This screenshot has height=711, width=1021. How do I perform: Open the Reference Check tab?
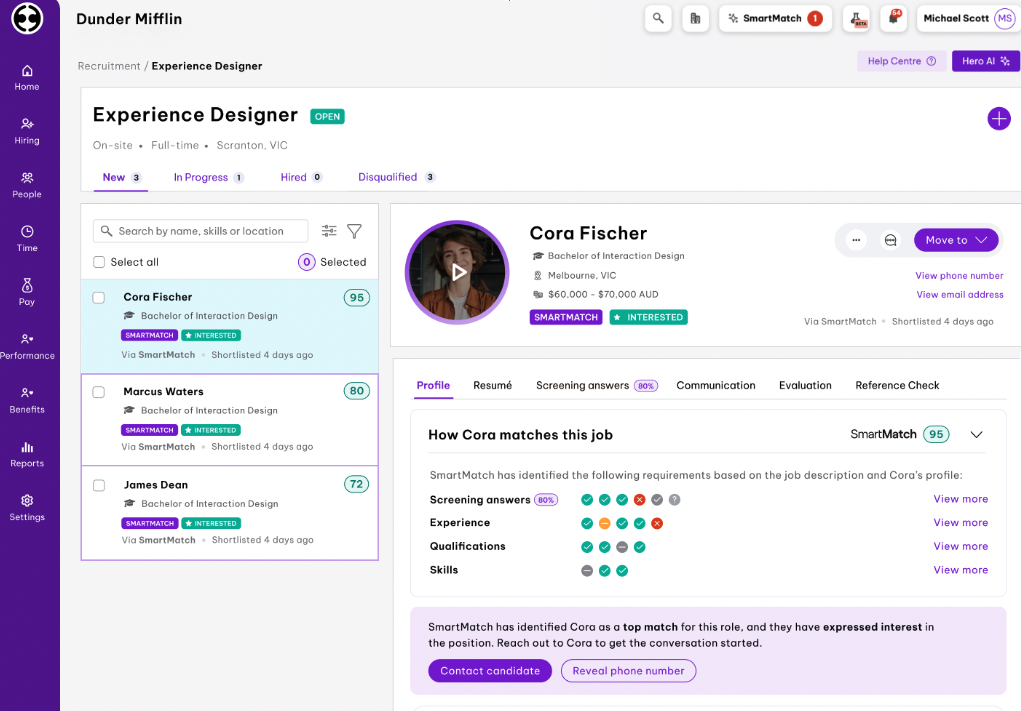(x=897, y=385)
